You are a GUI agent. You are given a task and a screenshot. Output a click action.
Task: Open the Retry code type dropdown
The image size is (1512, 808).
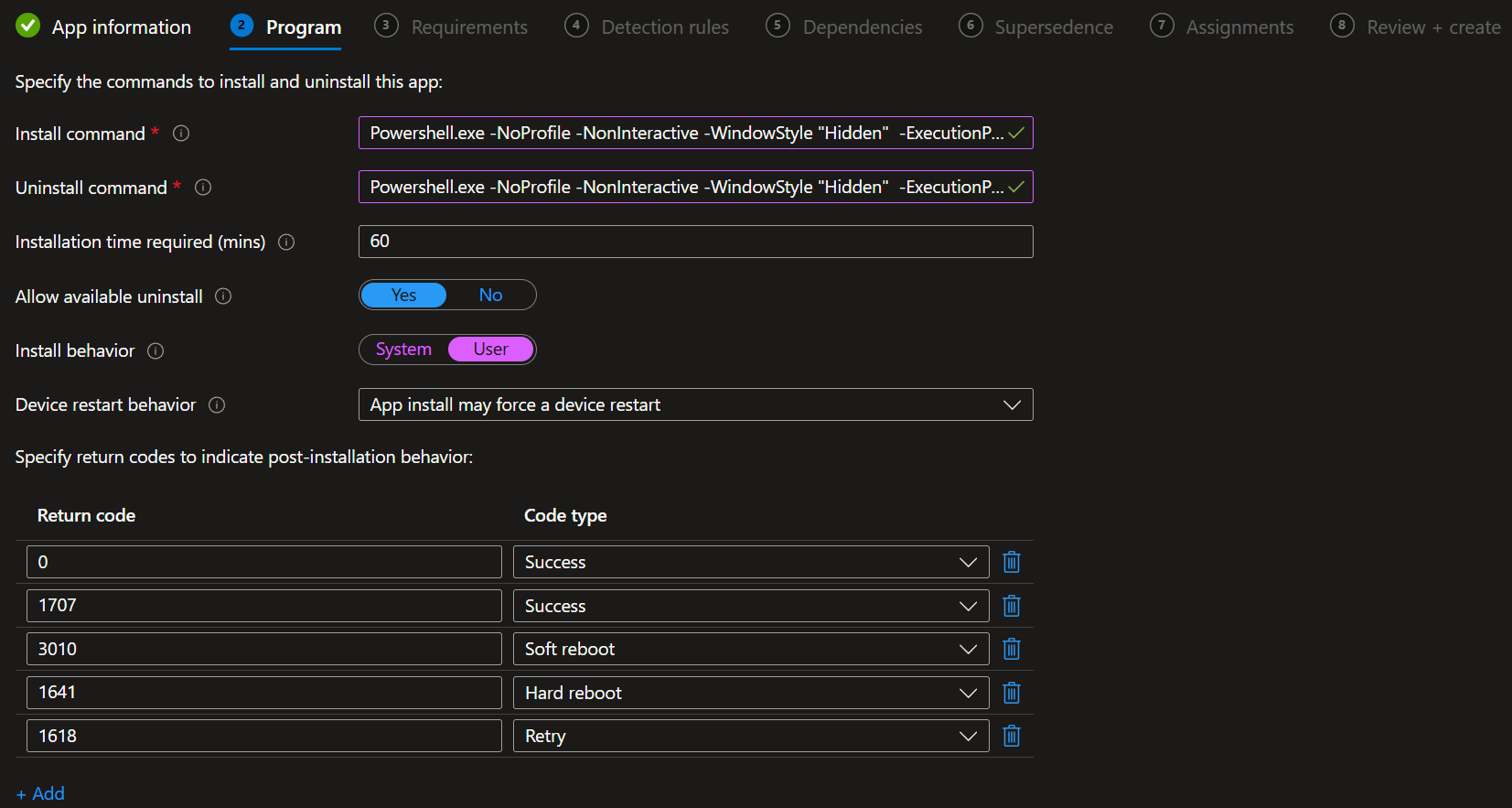[751, 736]
